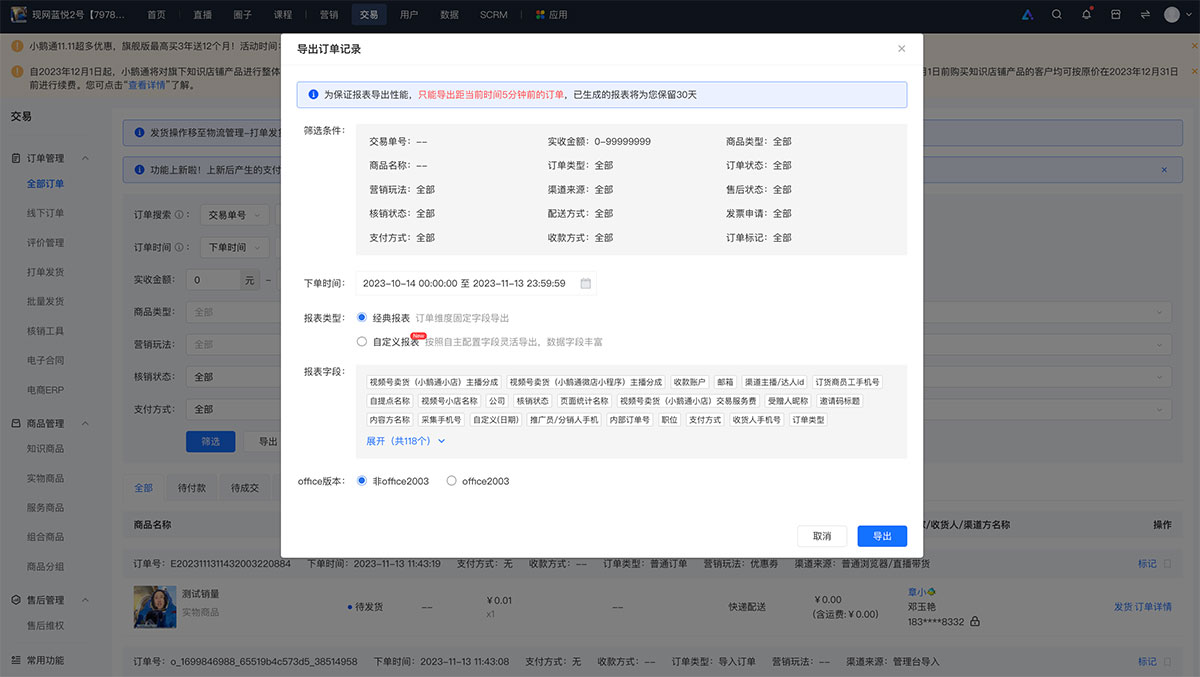Collapse the 订单管理 sidebar section

pyautogui.click(x=85, y=158)
